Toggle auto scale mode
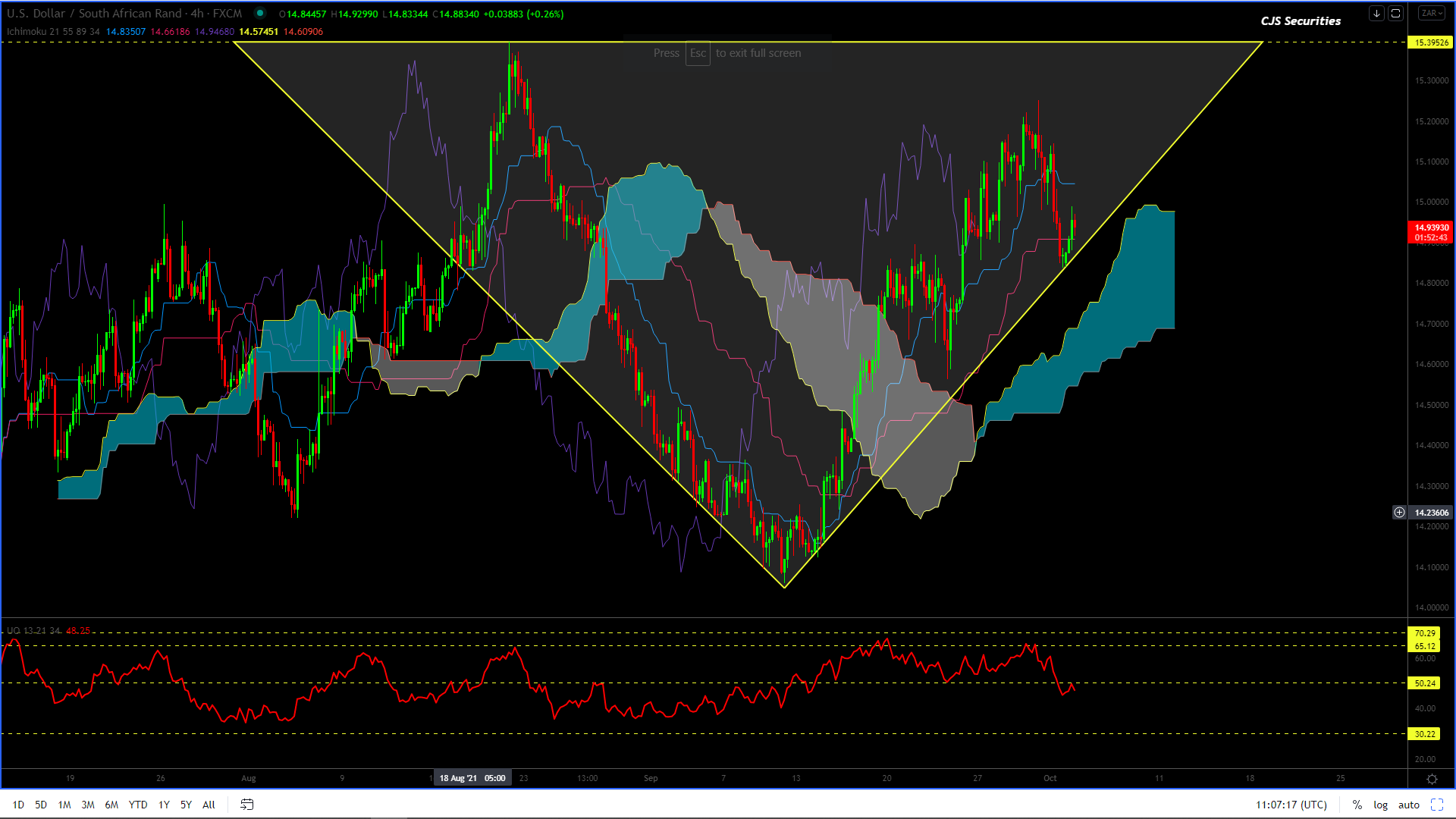The image size is (1456, 819). tap(1408, 805)
